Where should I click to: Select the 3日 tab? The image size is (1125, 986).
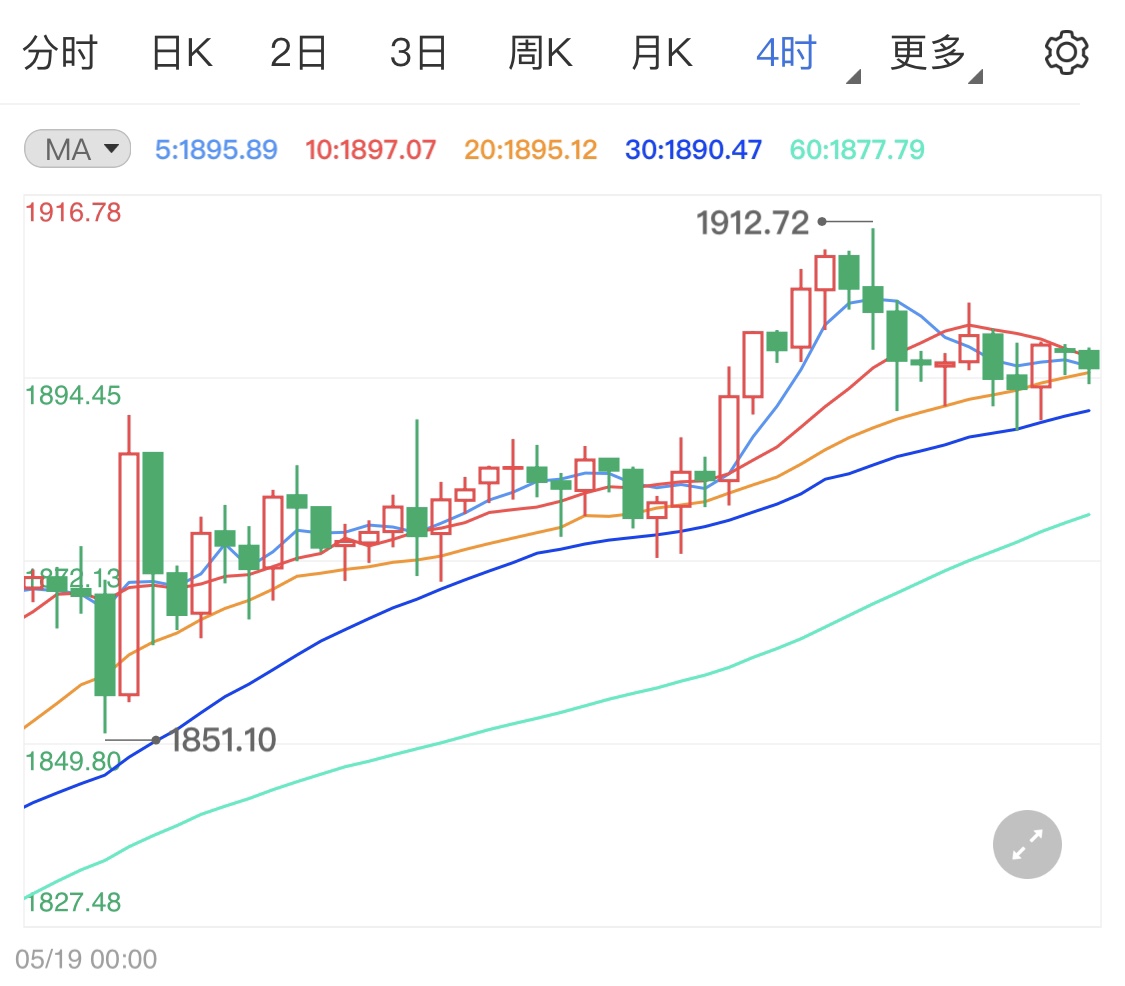point(418,53)
